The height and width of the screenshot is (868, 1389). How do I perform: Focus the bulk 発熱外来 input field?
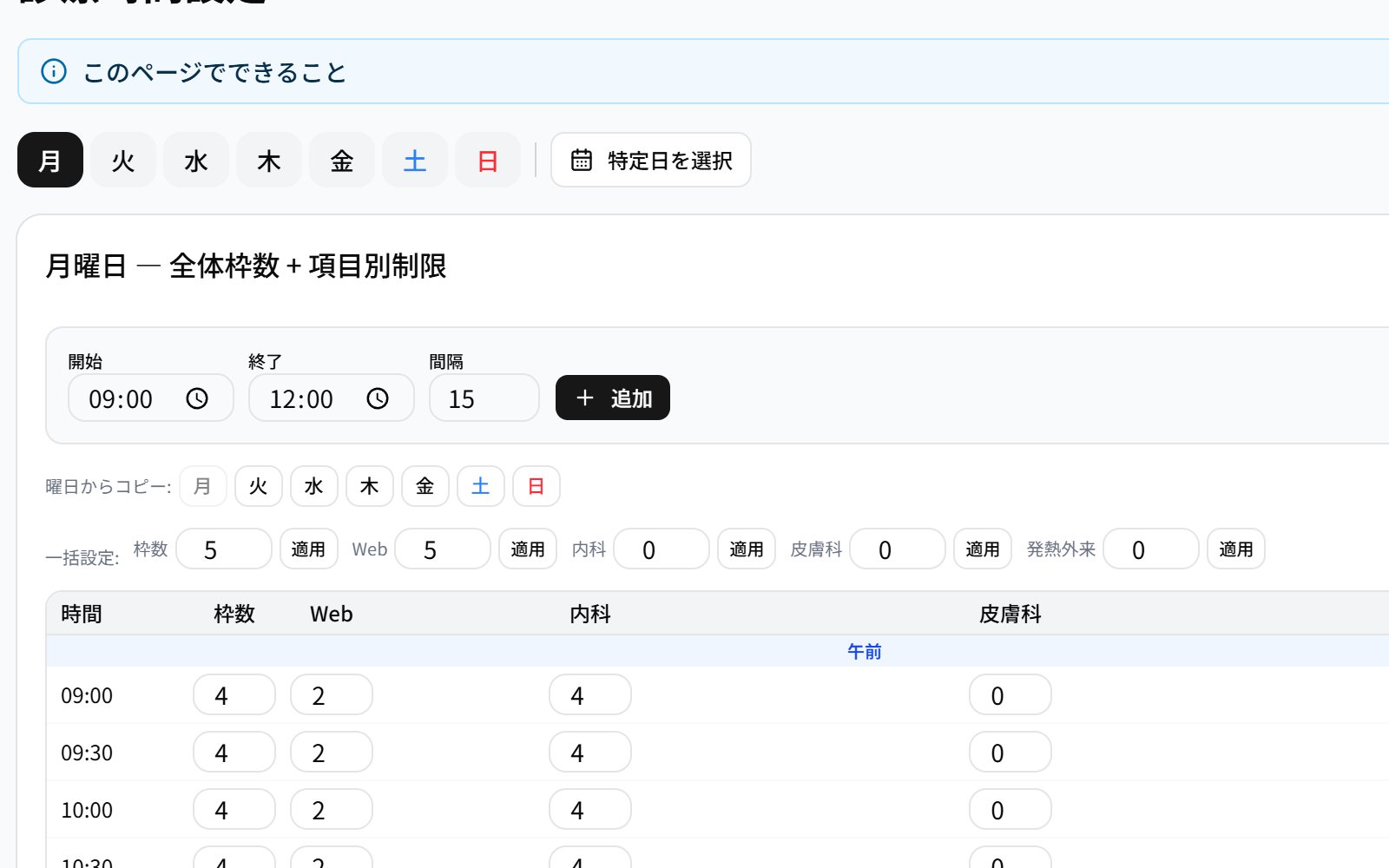coord(1151,549)
